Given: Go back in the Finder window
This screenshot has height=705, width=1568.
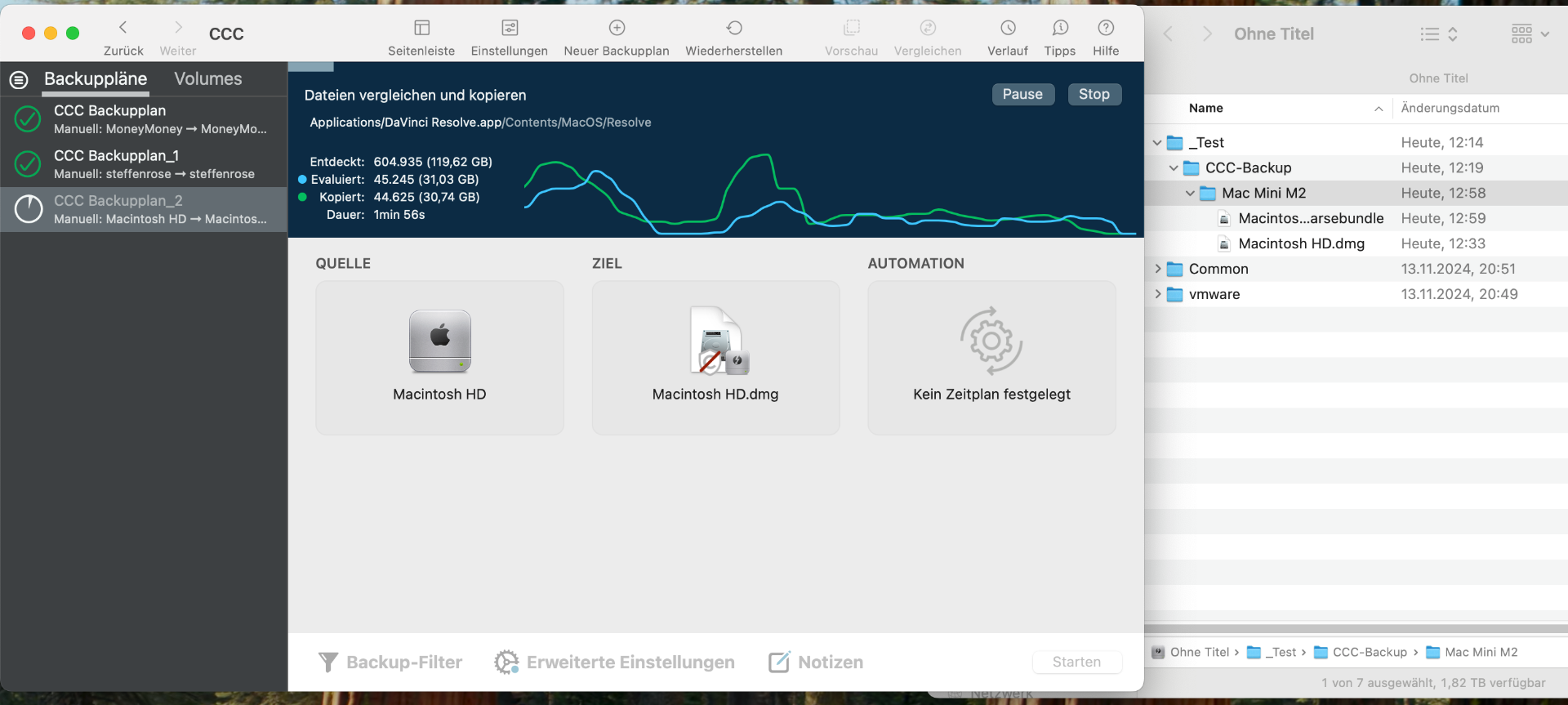Looking at the screenshot, I should pyautogui.click(x=1168, y=33).
